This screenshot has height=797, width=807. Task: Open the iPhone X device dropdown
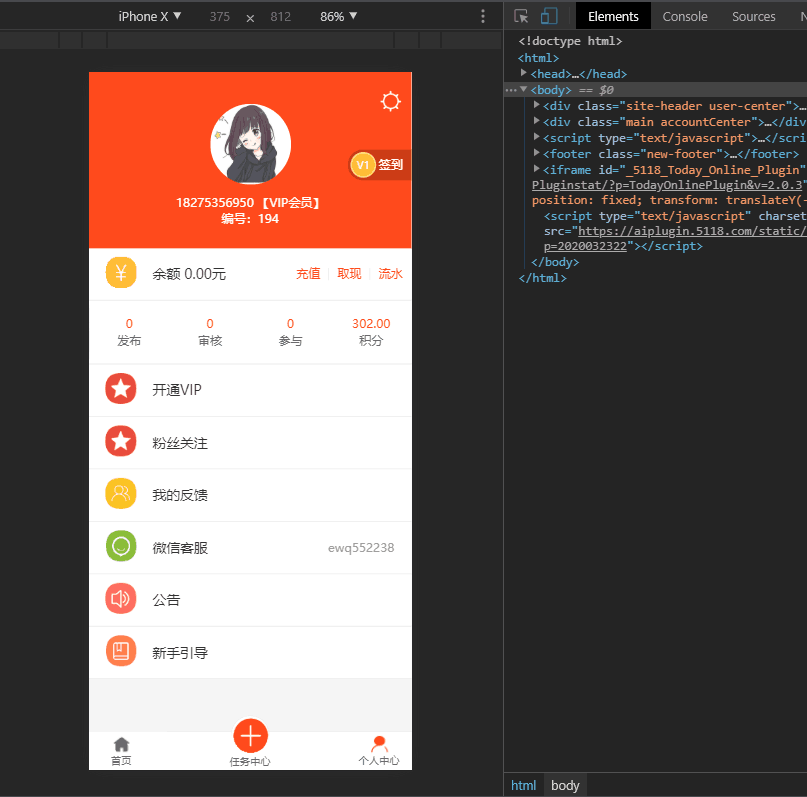click(x=150, y=16)
